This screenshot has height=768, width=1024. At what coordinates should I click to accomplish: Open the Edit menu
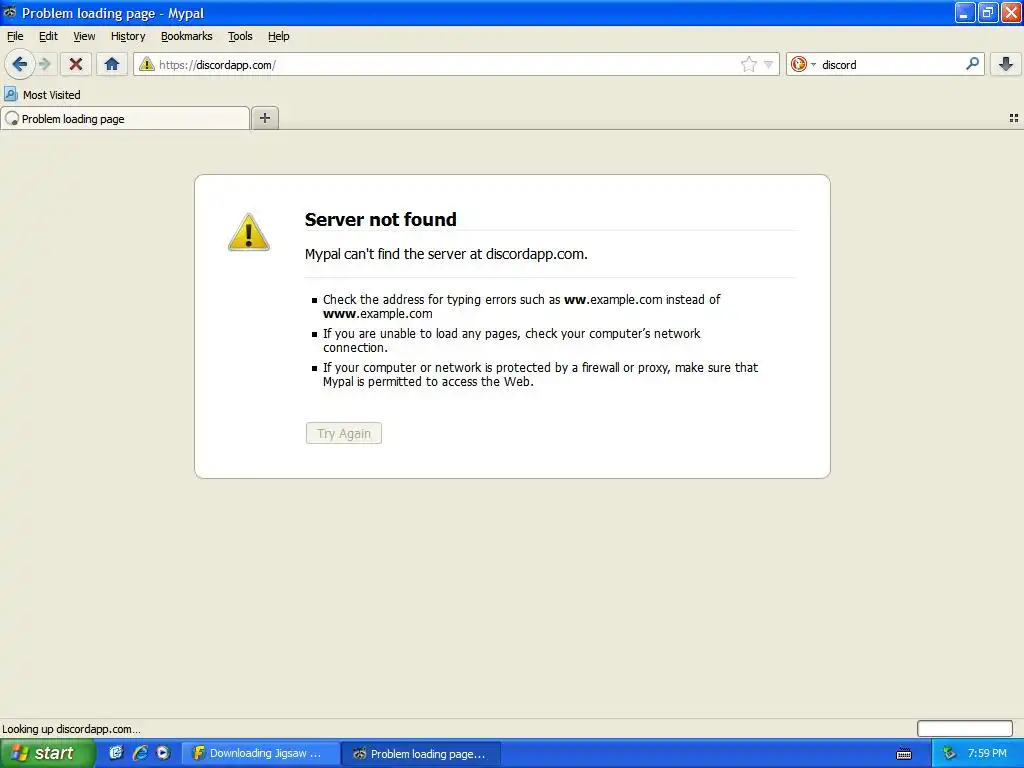(x=48, y=36)
